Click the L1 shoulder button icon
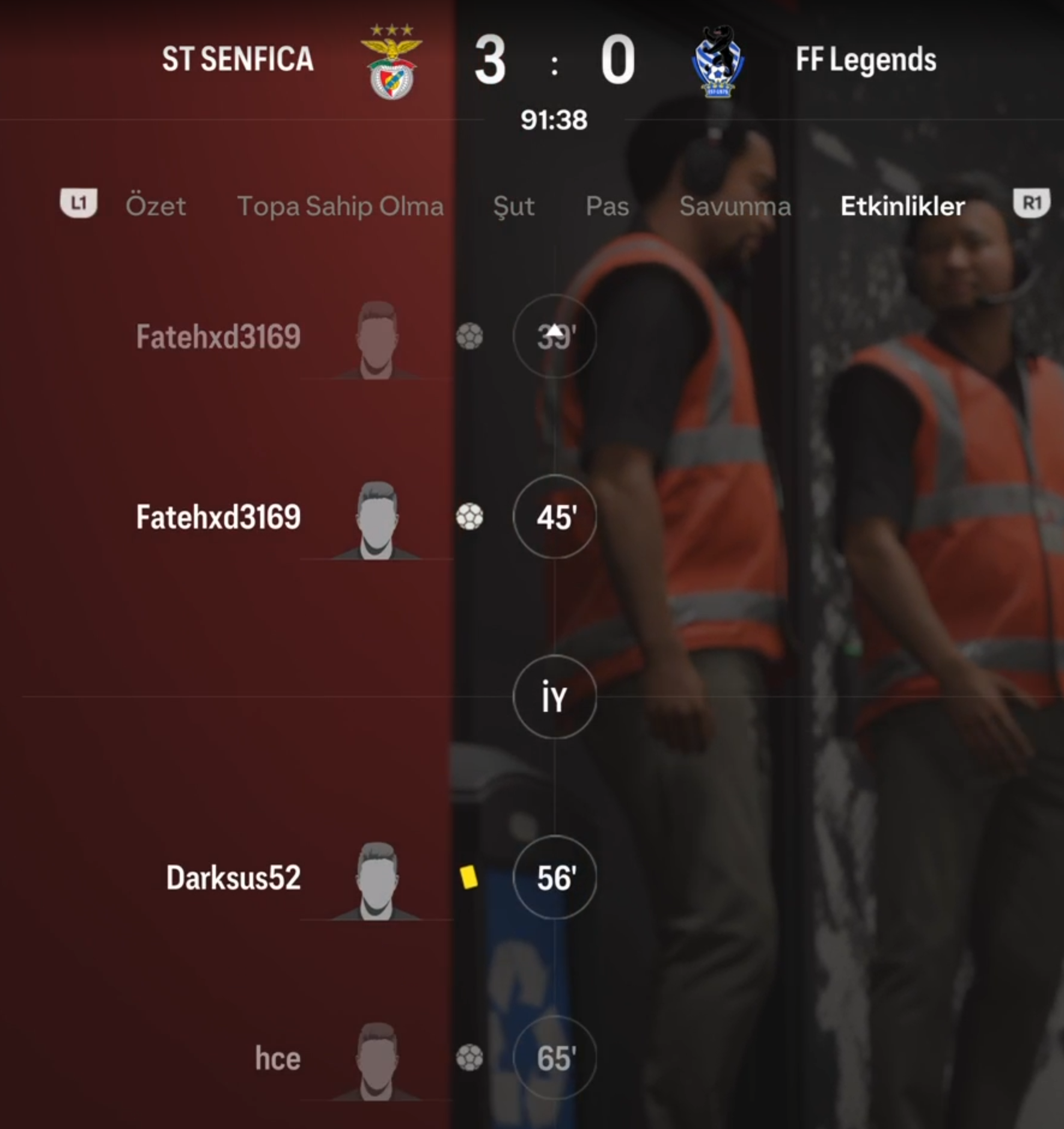The image size is (1064, 1129). click(78, 203)
